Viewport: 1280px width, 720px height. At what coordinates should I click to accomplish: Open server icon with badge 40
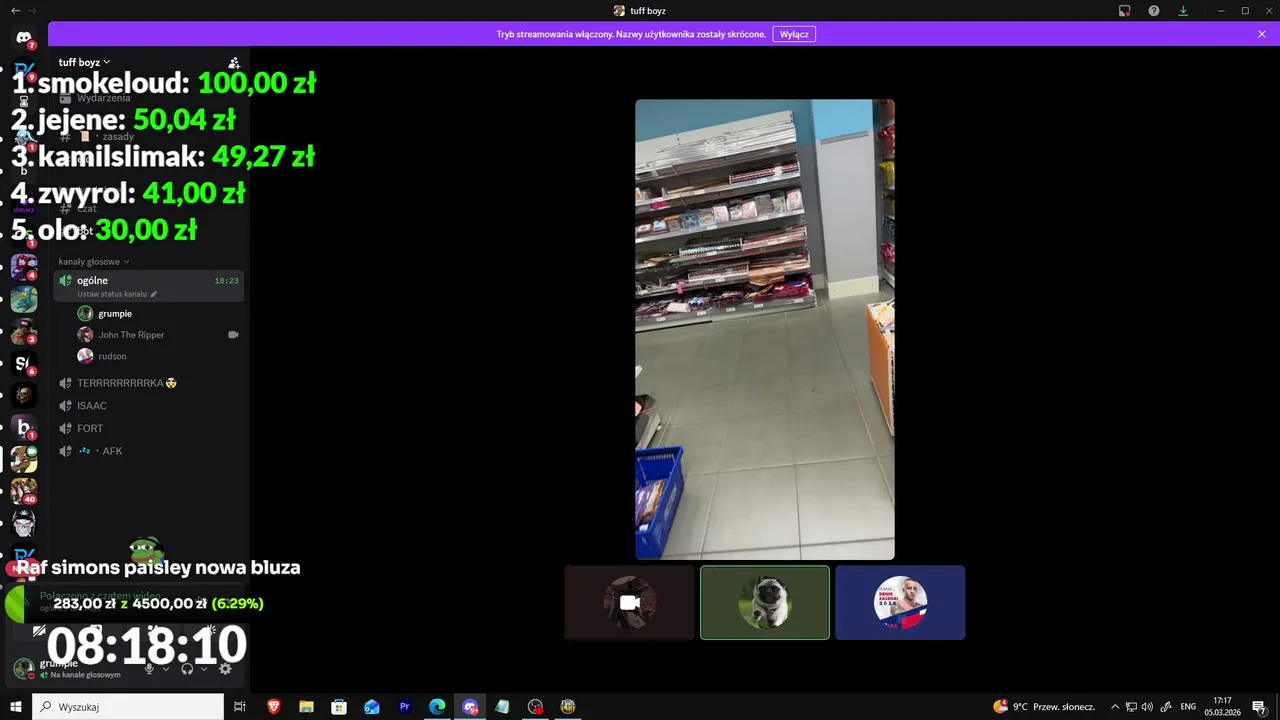tap(24, 490)
